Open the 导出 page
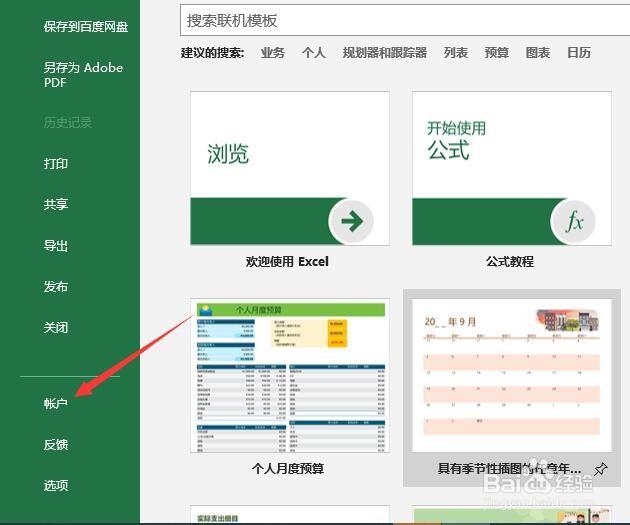Viewport: 630px width, 525px height. 56,245
